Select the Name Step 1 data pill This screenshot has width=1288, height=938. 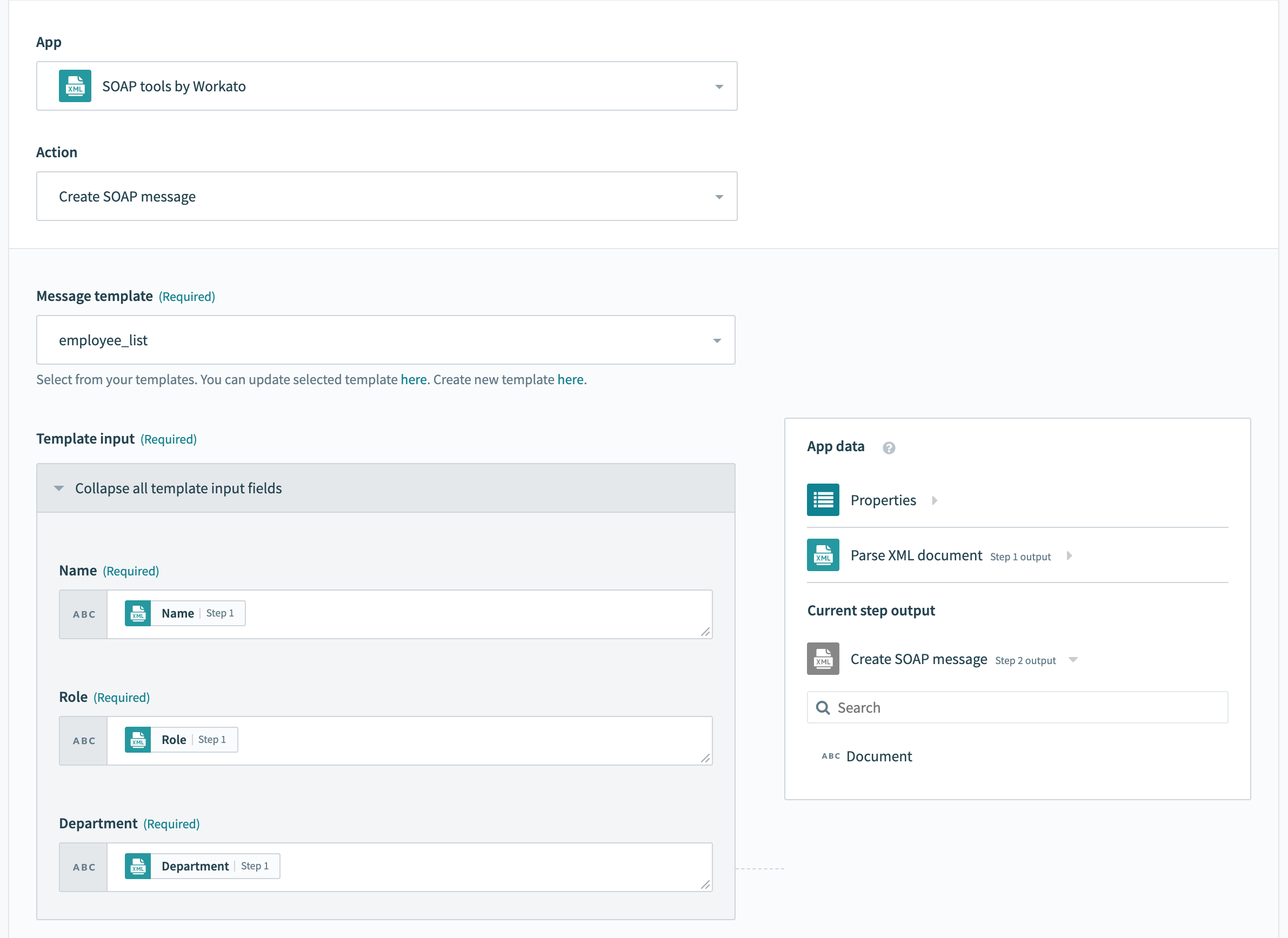(x=185, y=614)
